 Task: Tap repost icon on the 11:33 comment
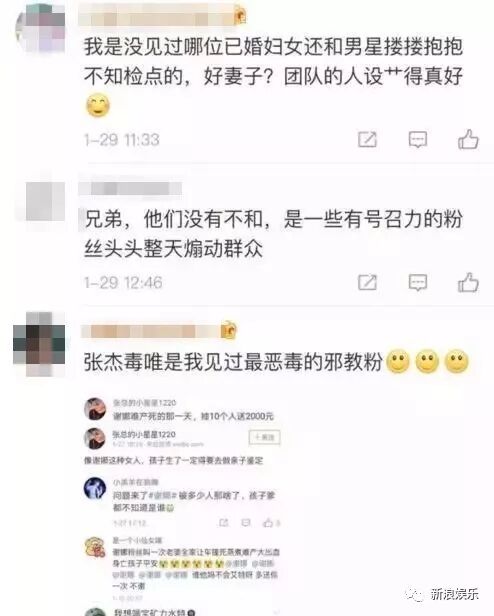pos(367,139)
